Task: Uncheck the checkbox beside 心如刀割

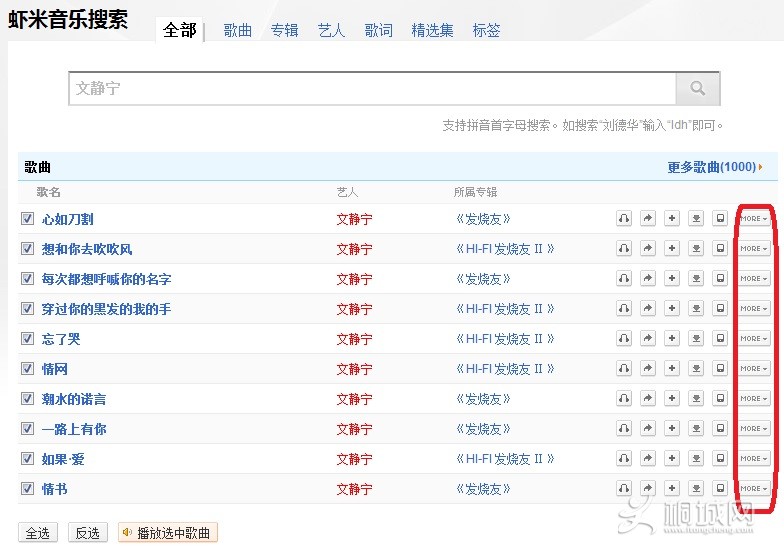Action: pyautogui.click(x=27, y=219)
